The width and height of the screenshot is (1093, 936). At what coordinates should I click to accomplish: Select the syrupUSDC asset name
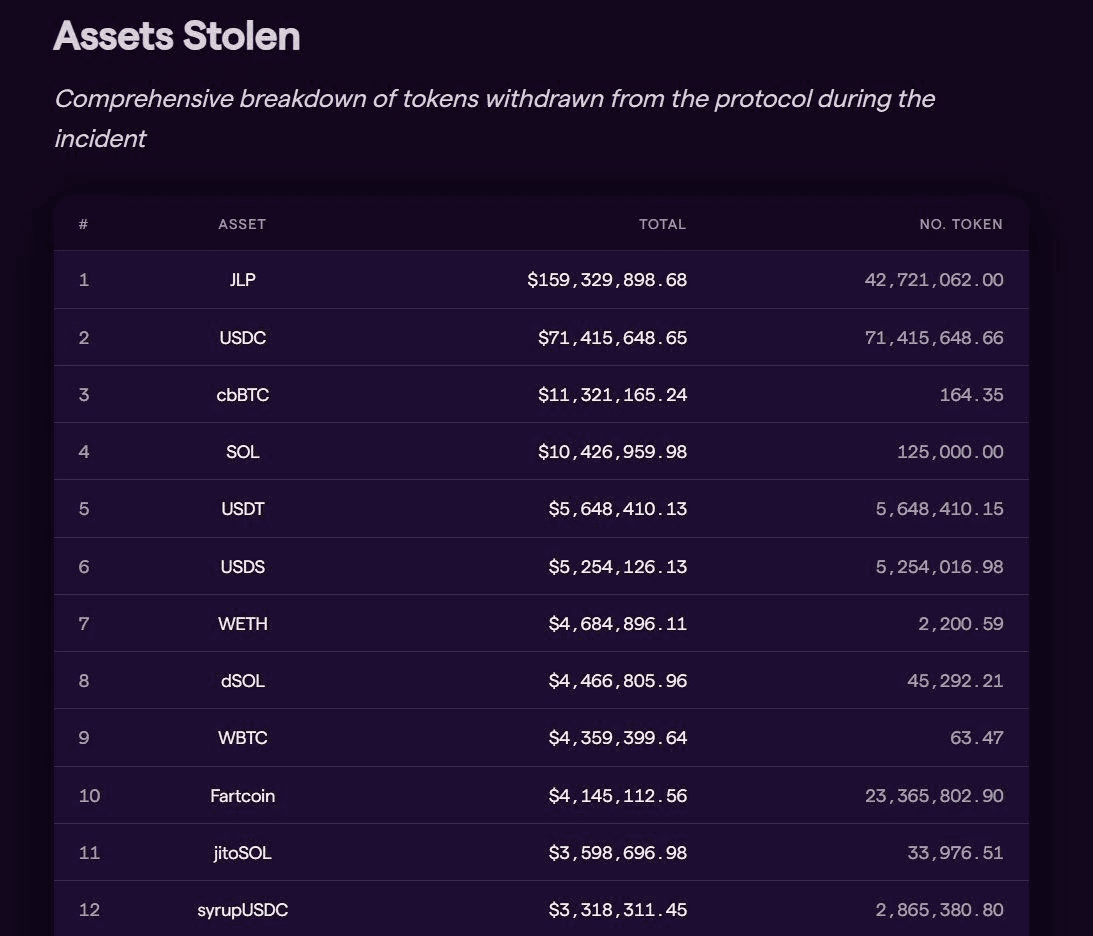click(243, 910)
